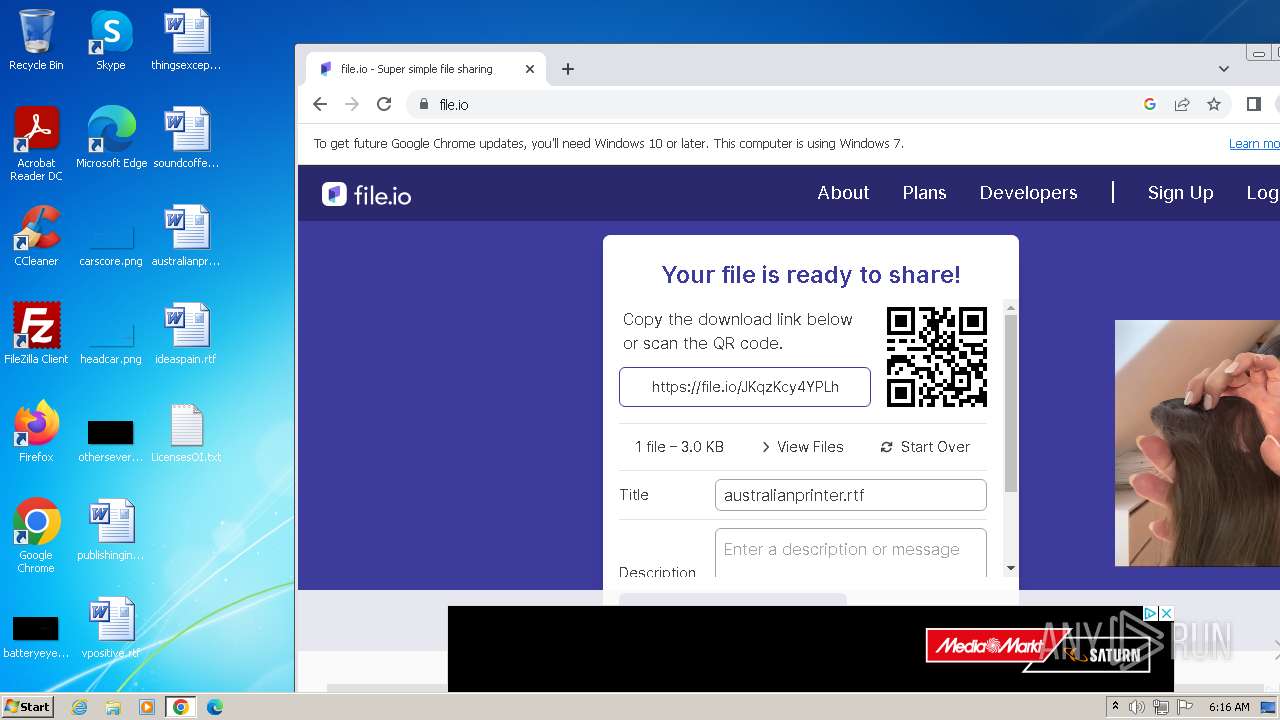Reload the file.io page
Screen dimensions: 1280x720
384,104
